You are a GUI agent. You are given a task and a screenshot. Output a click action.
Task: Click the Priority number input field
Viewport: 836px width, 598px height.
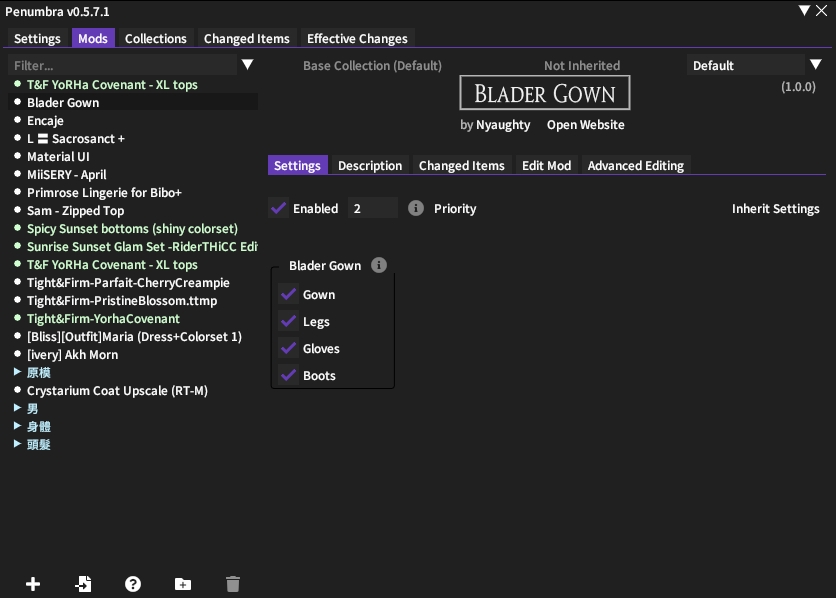coord(372,208)
